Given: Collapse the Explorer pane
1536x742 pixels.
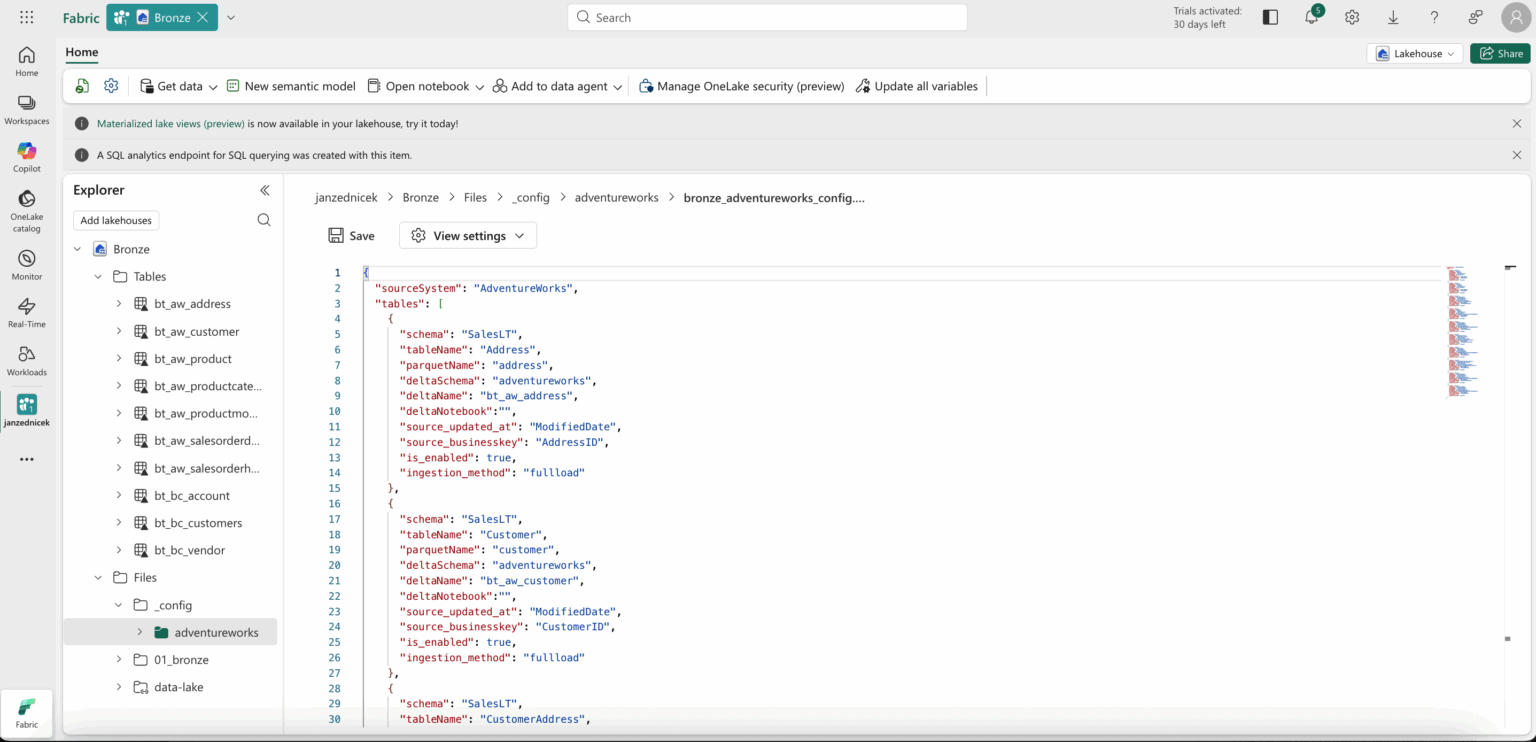Looking at the screenshot, I should tap(265, 190).
